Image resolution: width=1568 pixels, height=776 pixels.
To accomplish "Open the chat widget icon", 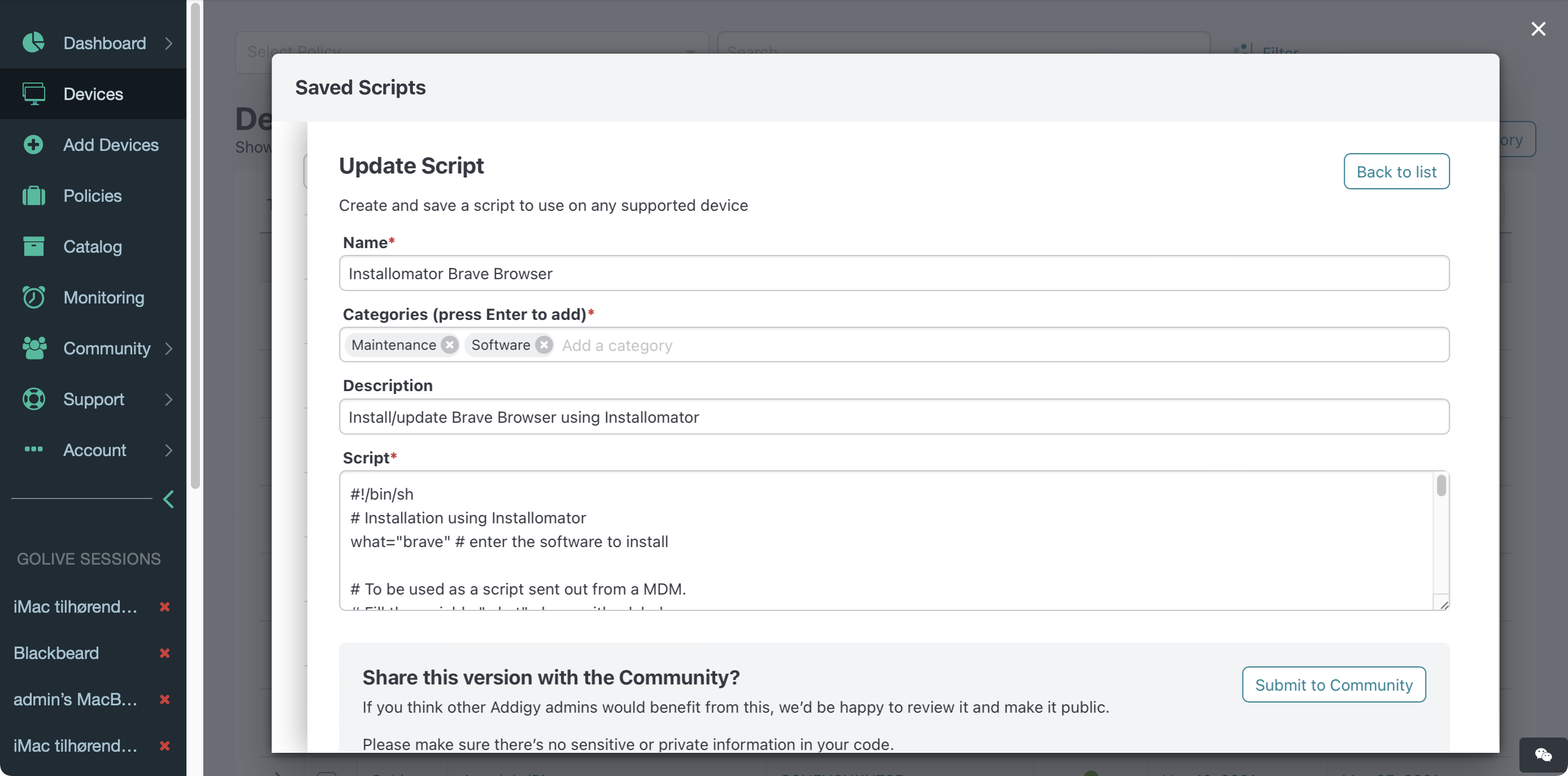I will point(1543,755).
